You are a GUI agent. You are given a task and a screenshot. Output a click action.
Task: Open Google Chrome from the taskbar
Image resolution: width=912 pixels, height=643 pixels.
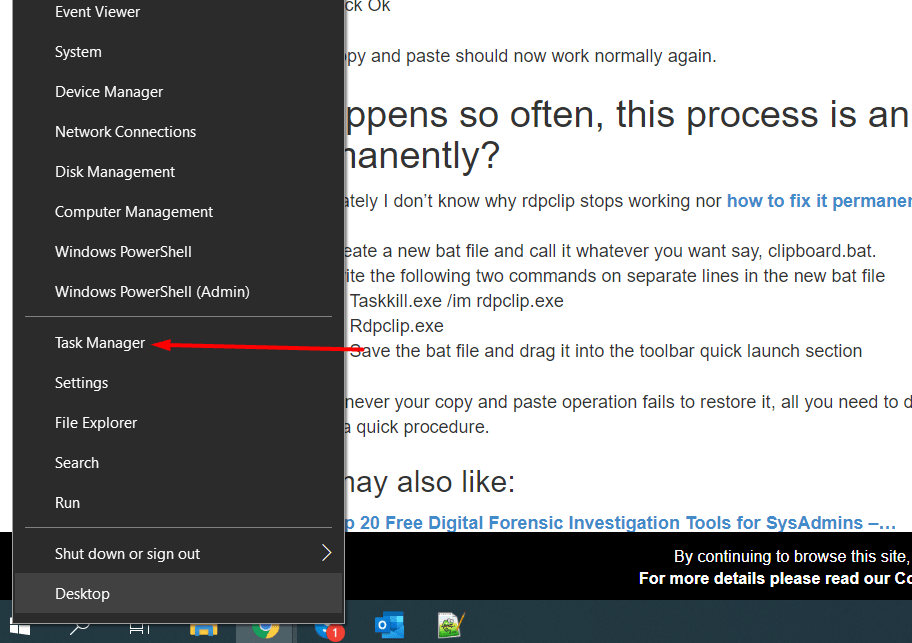(265, 630)
